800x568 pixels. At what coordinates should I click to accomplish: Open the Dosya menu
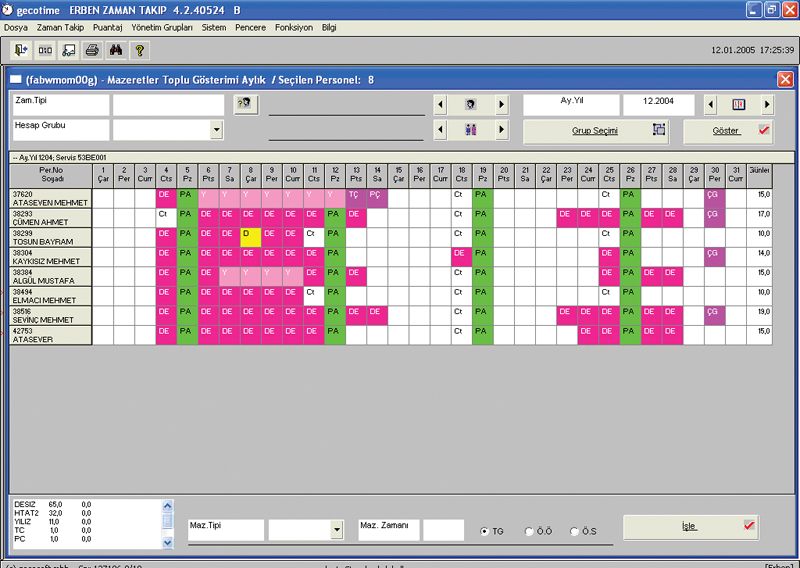point(16,28)
